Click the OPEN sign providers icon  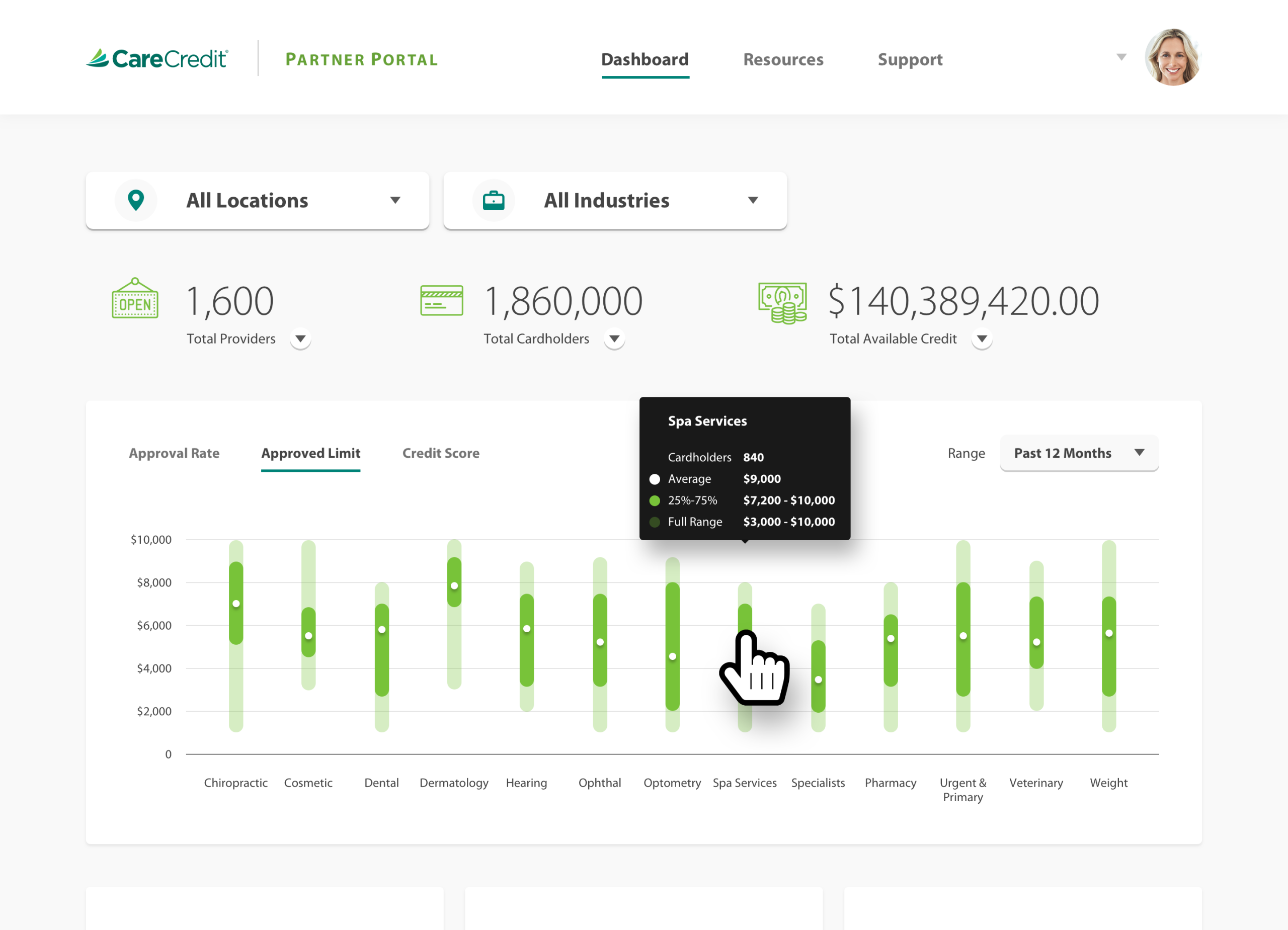click(135, 299)
